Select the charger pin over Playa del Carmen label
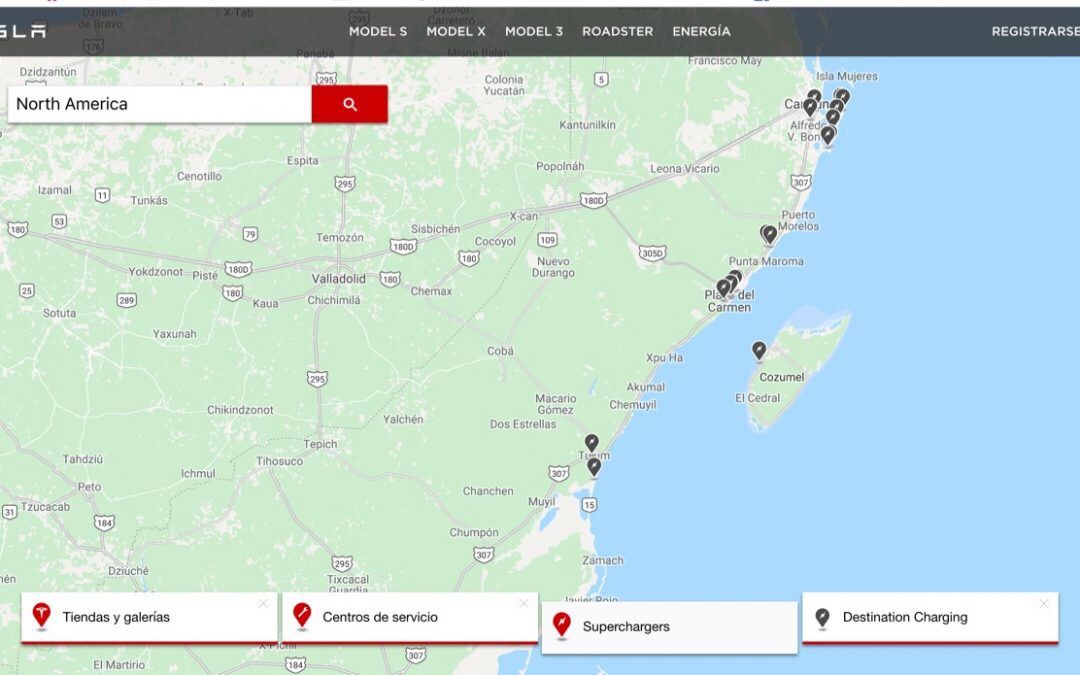This screenshot has width=1080, height=675. click(723, 288)
